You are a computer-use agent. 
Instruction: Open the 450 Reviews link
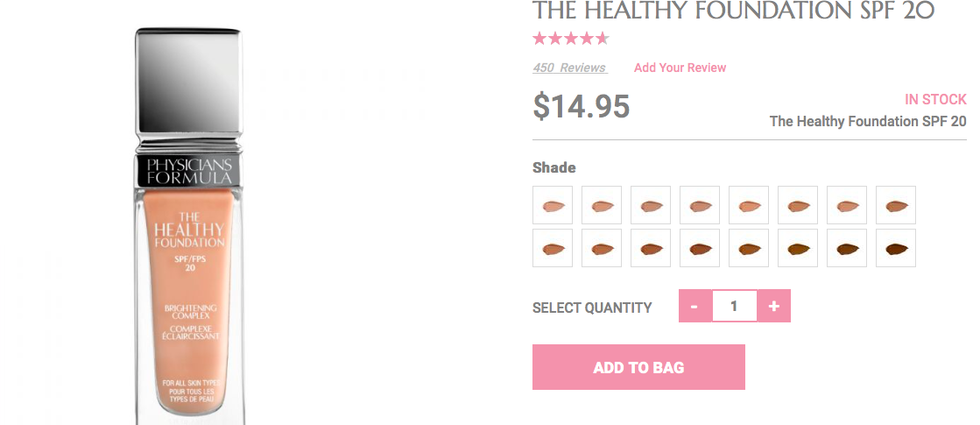point(569,68)
